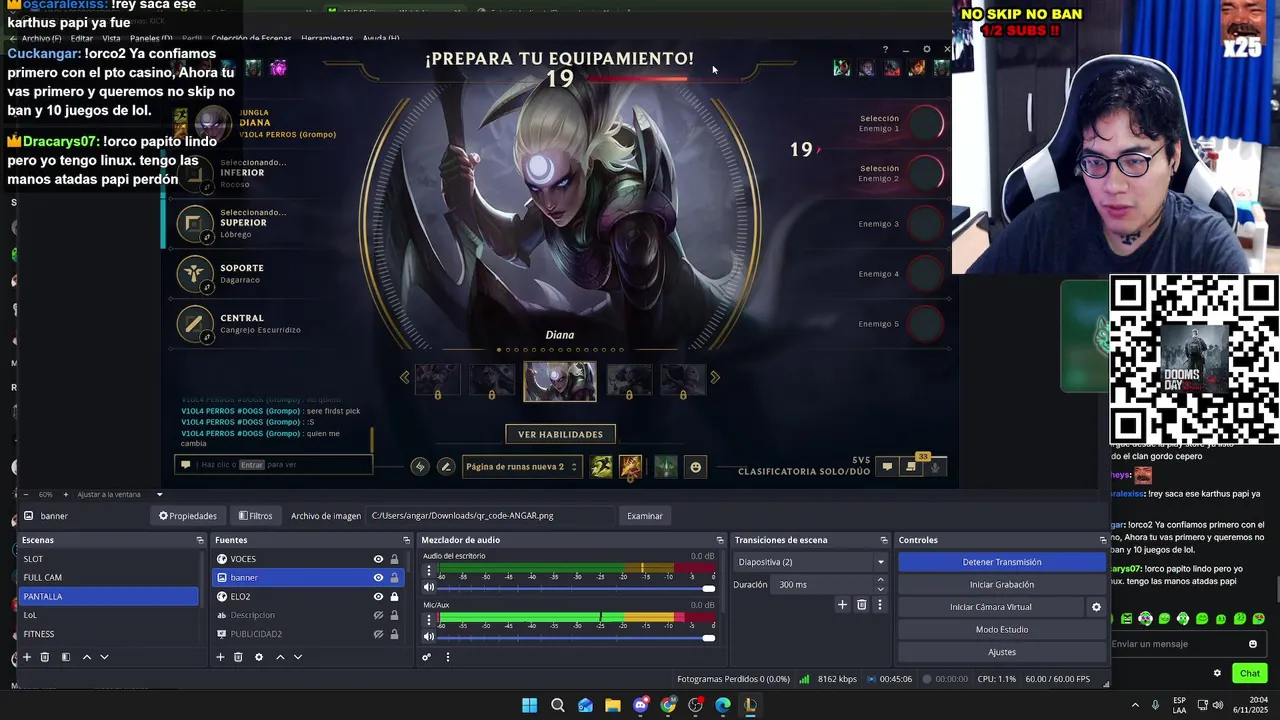Open the chat settings gear beside Chat button
This screenshot has height=720, width=1280.
tap(1217, 673)
